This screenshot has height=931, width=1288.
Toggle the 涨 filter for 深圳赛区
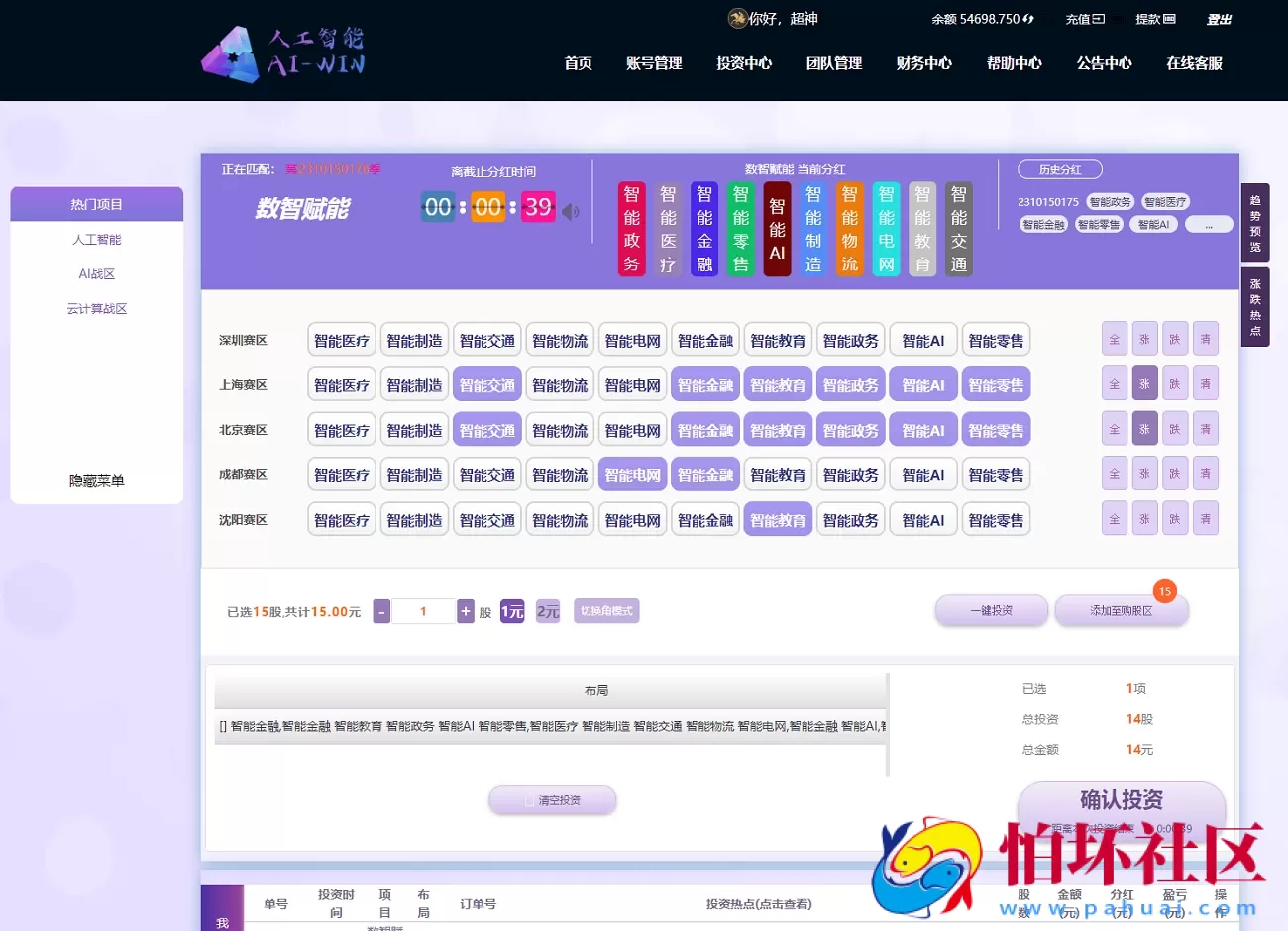tap(1144, 338)
